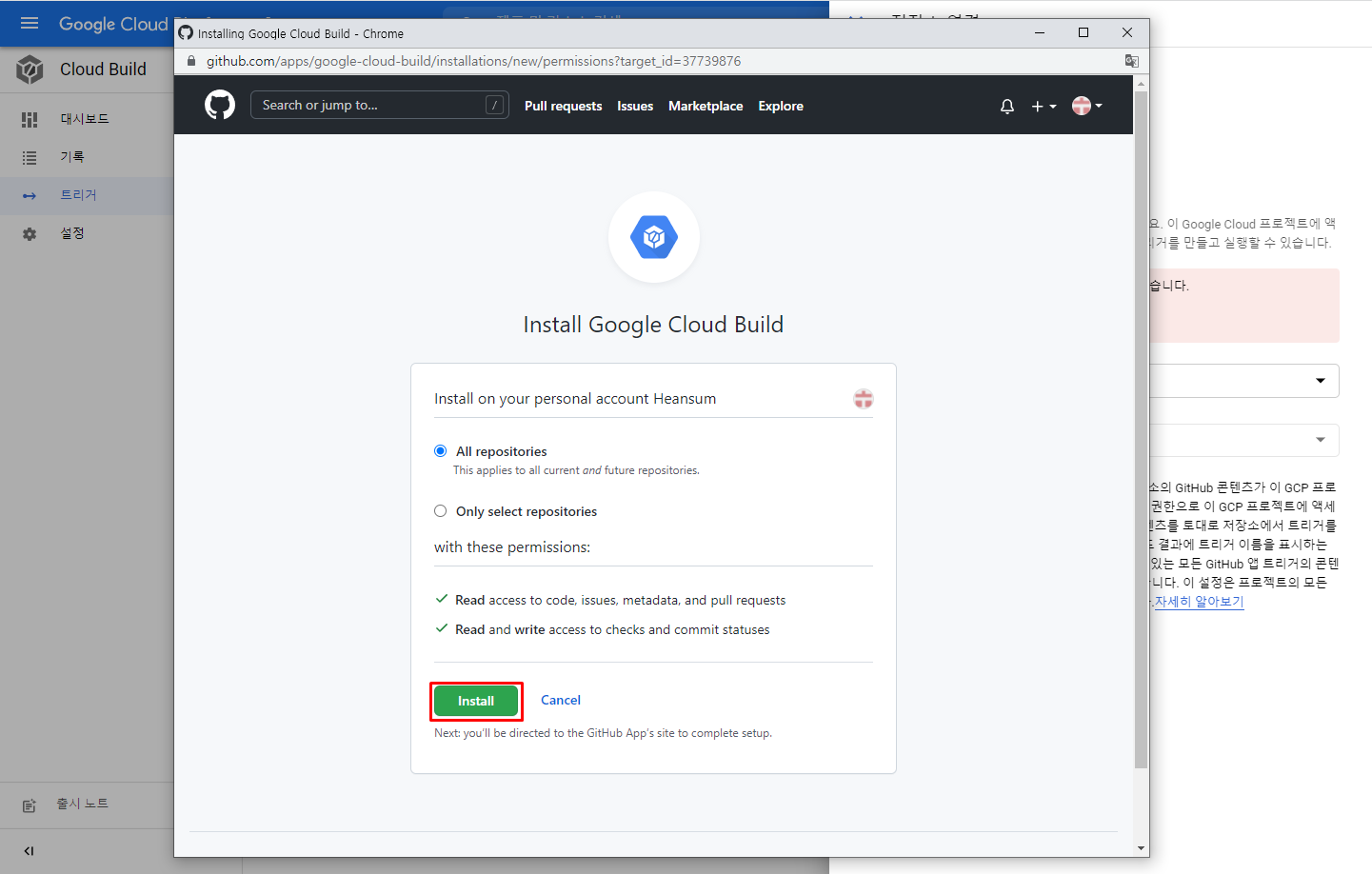Click the Google Cloud logo text
Screen dimensions: 1372x874
click(x=113, y=24)
